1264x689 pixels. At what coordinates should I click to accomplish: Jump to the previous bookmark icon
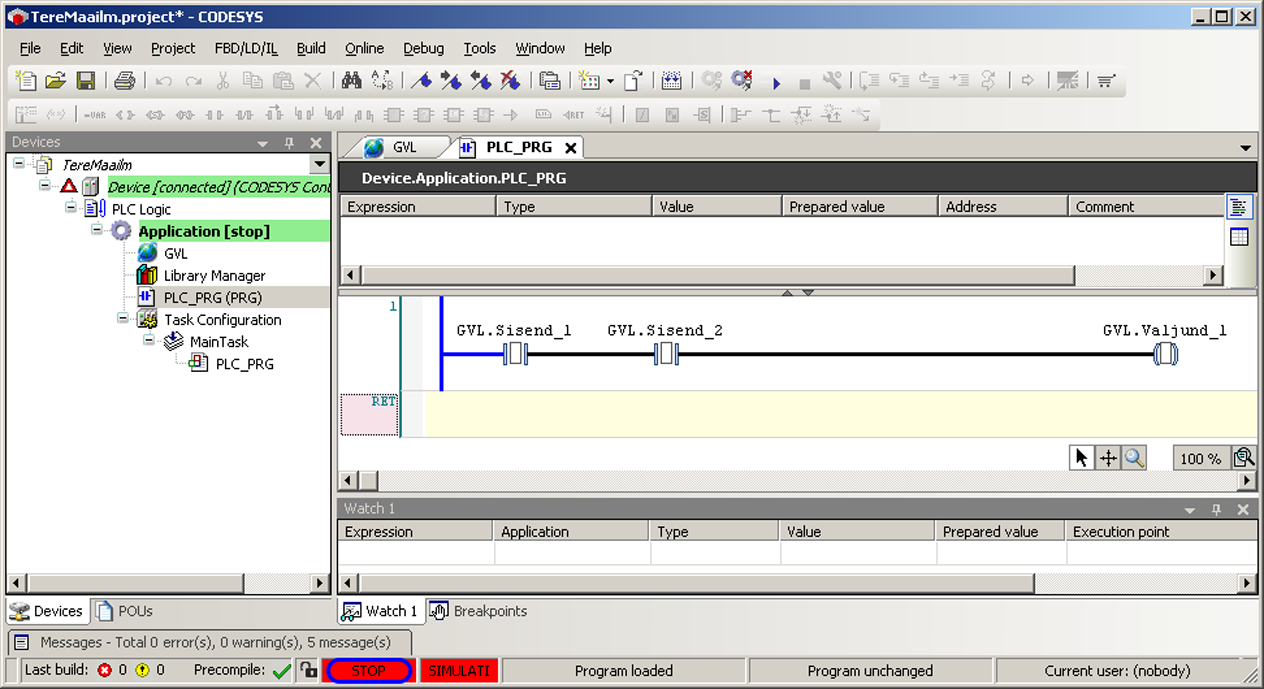pos(481,81)
